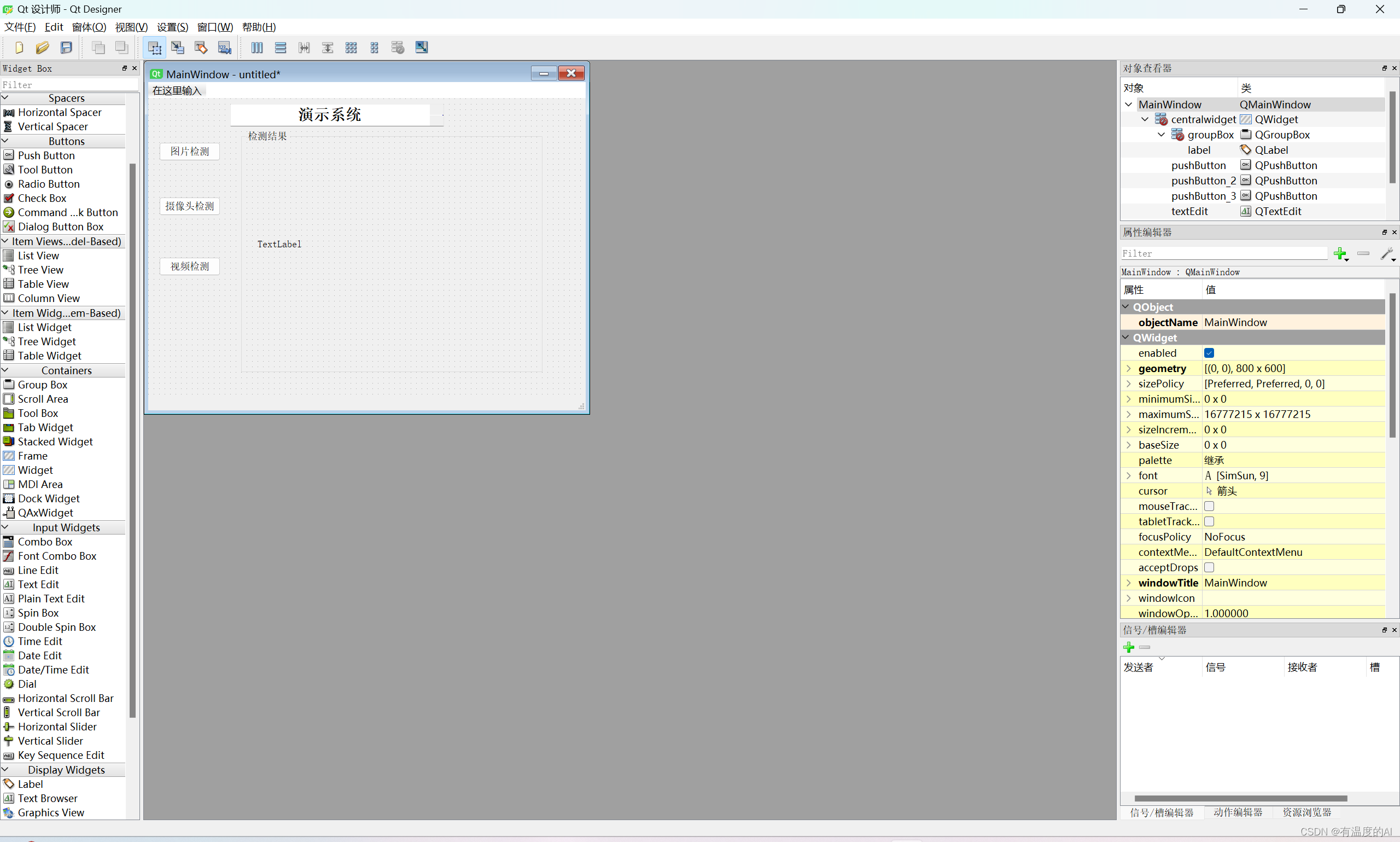The height and width of the screenshot is (842, 1400).
Task: Click the Widget Box filter field
Action: coord(68,85)
